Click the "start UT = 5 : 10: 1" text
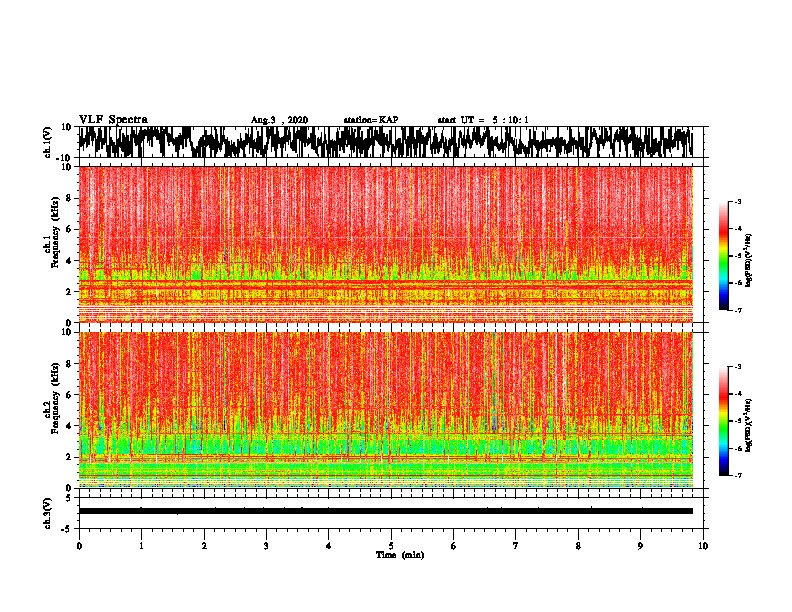This screenshot has width=792, height=612. click(x=483, y=120)
